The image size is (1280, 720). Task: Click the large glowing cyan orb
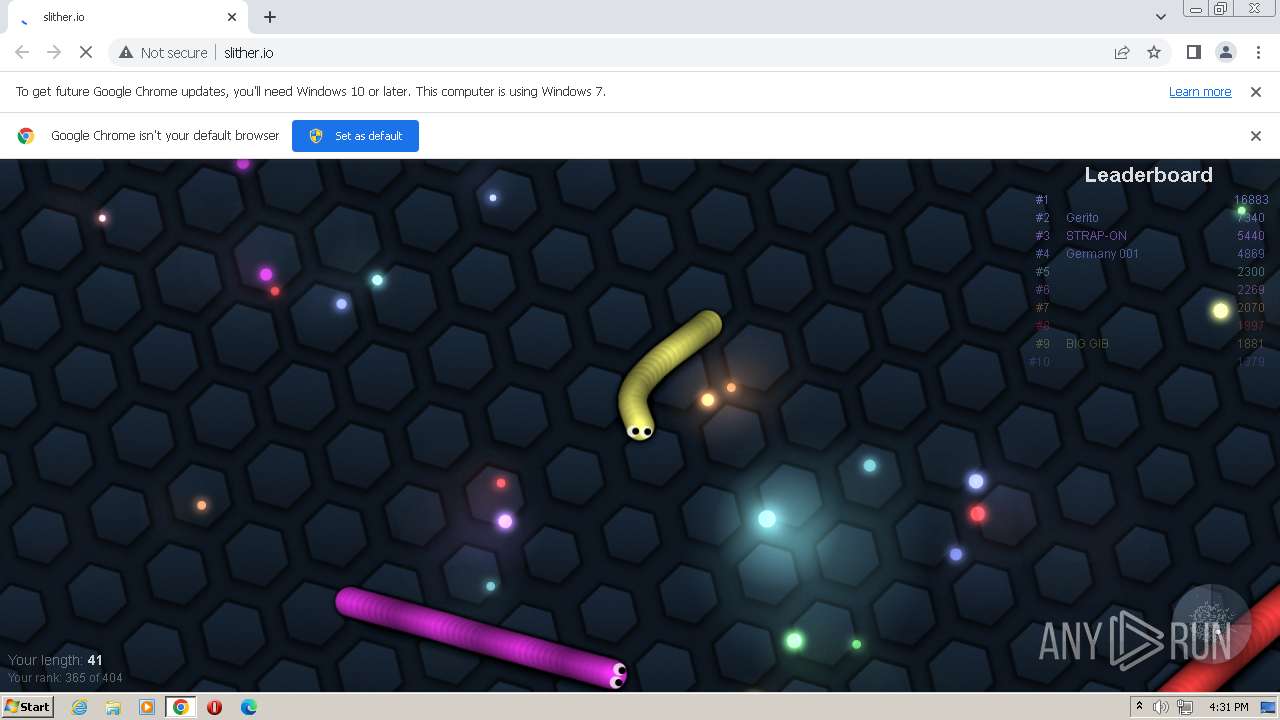click(767, 519)
